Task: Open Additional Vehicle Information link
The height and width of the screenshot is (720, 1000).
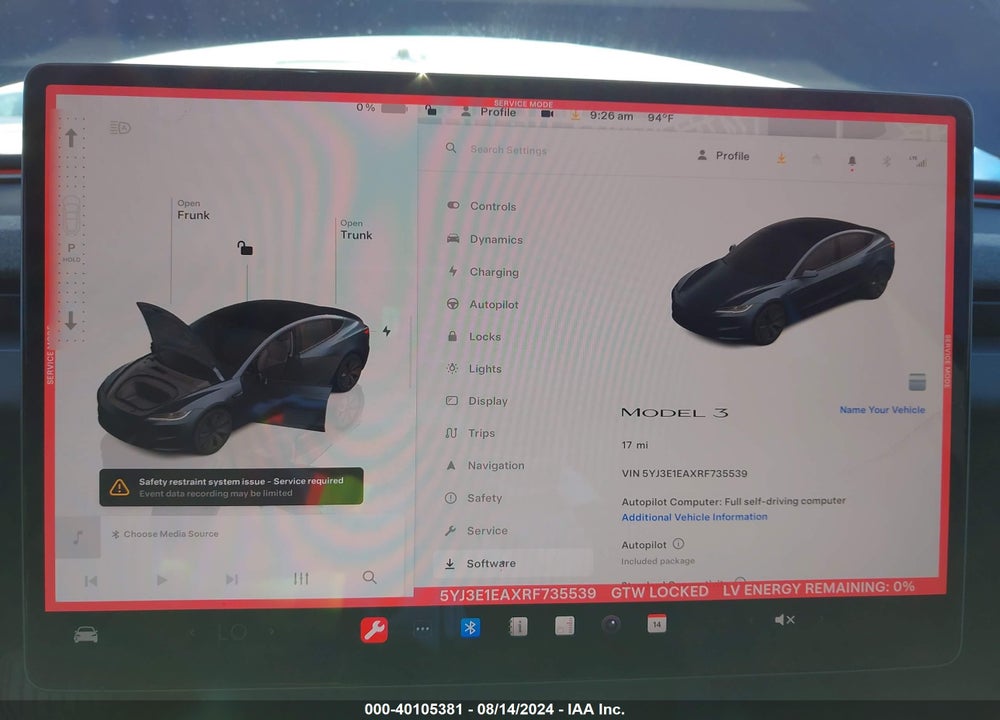Action: pos(695,517)
